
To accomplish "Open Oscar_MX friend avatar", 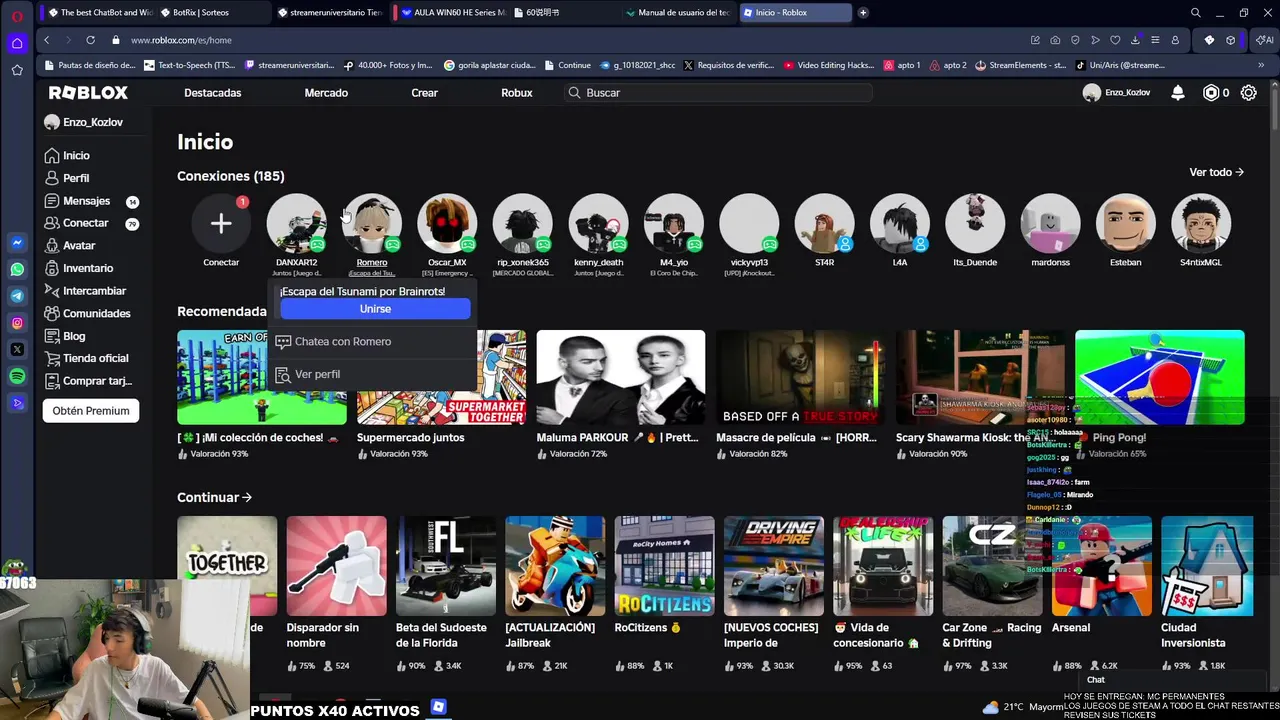I will pyautogui.click(x=447, y=223).
